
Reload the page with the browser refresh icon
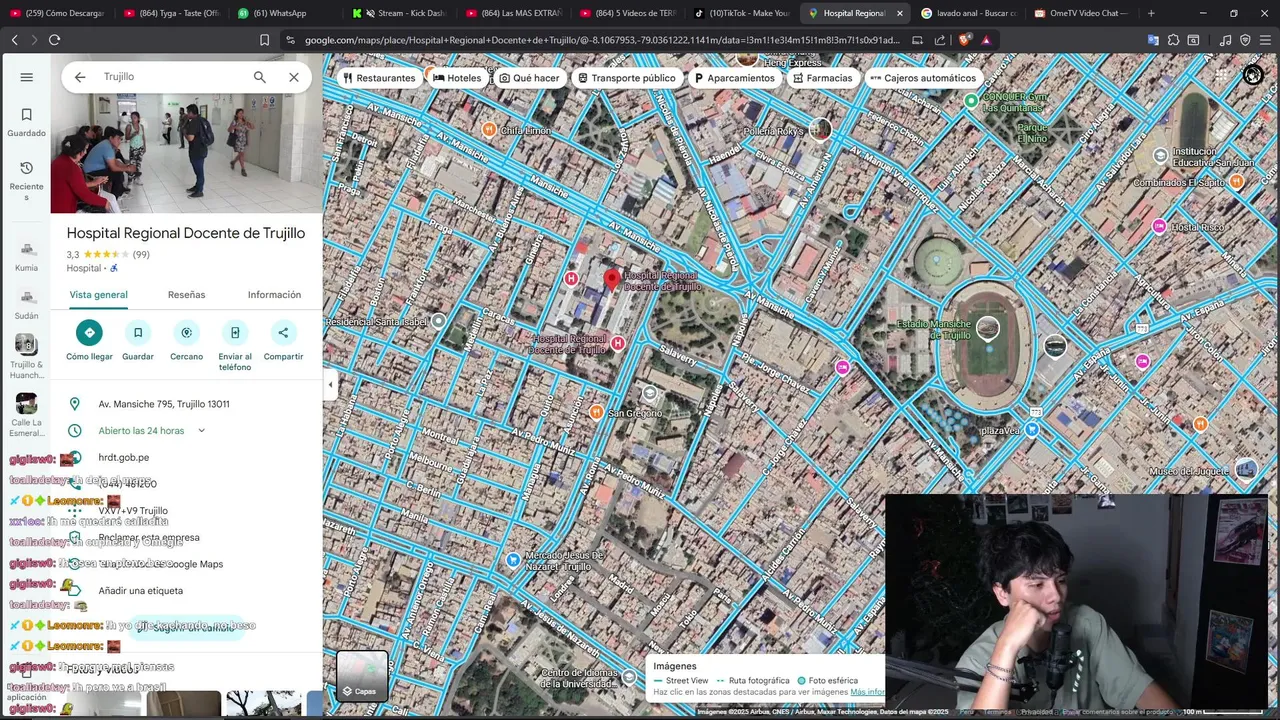(54, 40)
